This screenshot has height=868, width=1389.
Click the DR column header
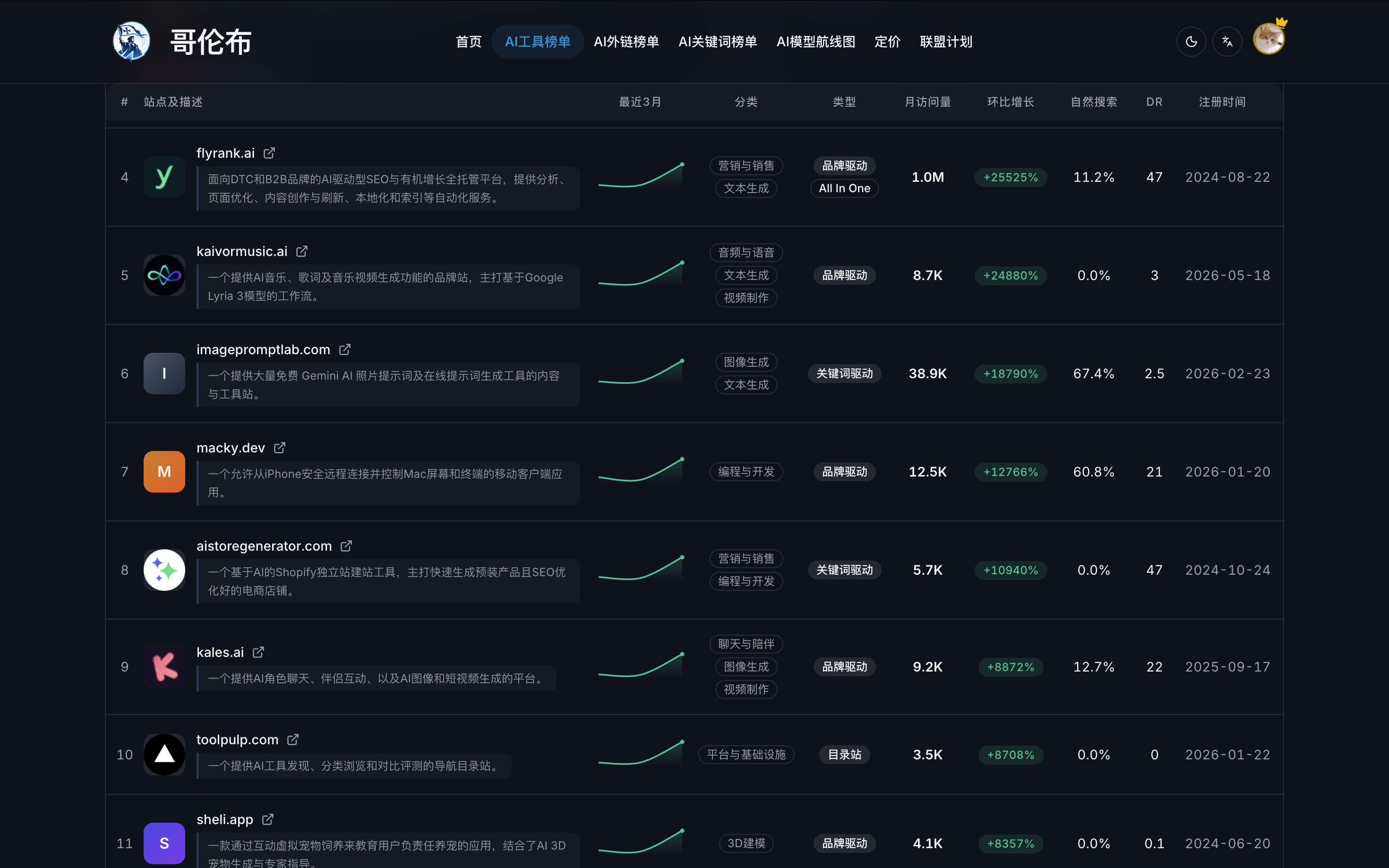(1154, 102)
